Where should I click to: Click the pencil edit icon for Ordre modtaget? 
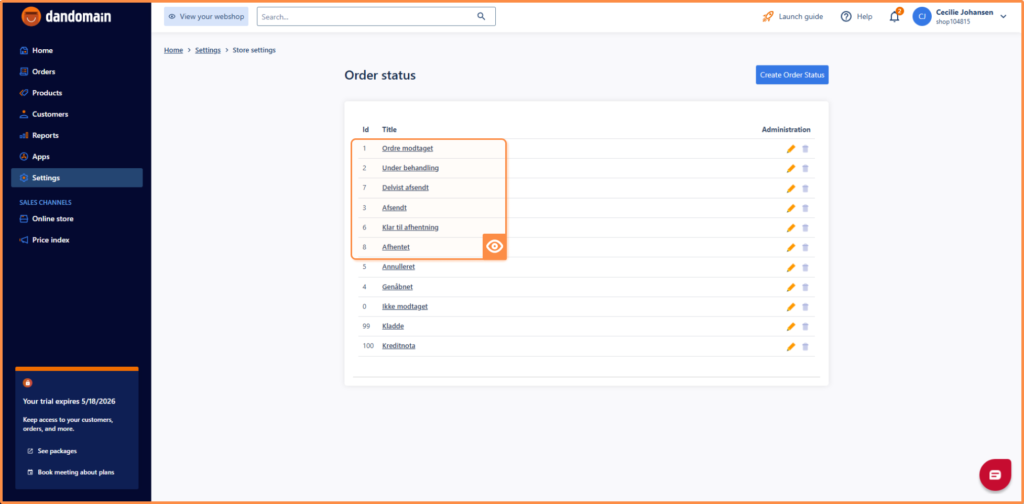[791, 149]
